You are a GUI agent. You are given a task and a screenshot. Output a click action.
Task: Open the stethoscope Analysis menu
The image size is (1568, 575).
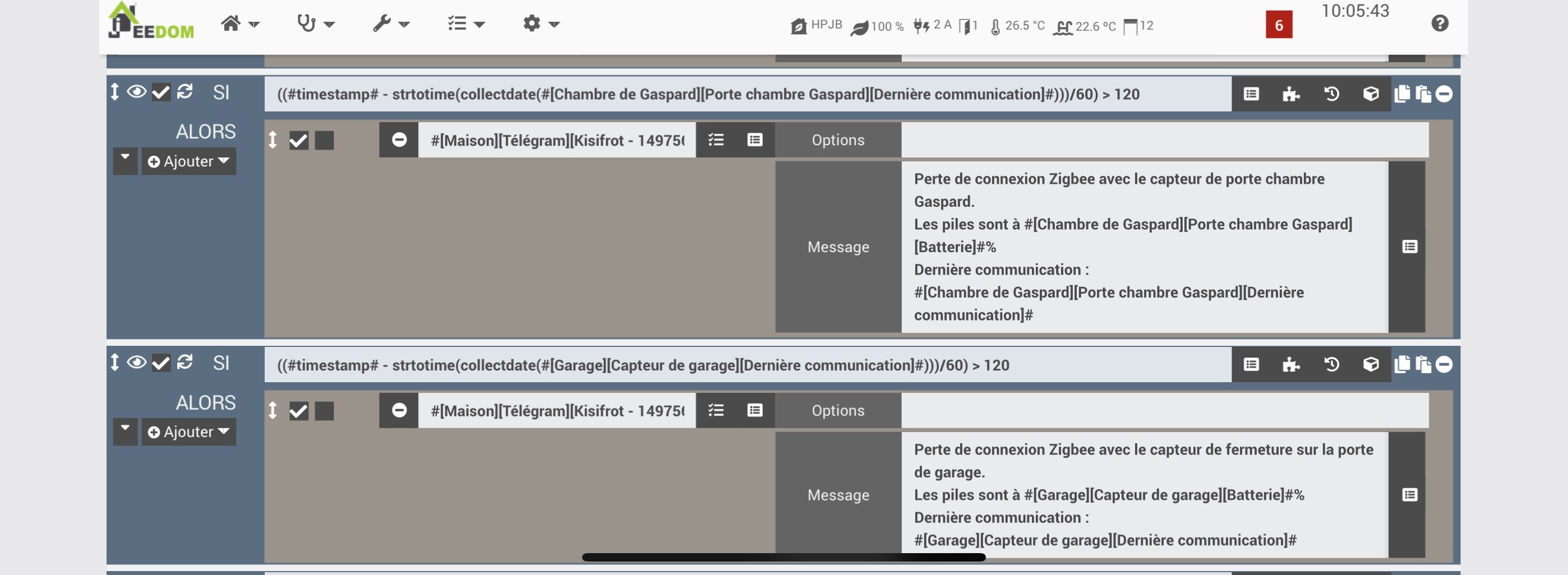click(x=315, y=24)
